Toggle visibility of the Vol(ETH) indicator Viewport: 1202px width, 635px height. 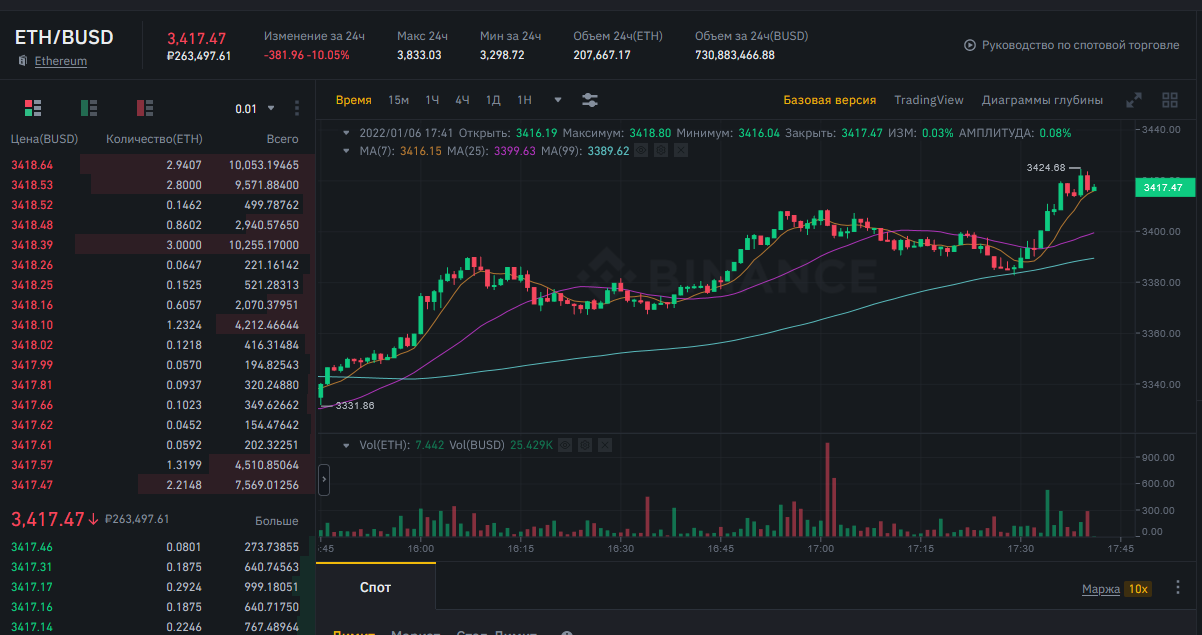[566, 444]
